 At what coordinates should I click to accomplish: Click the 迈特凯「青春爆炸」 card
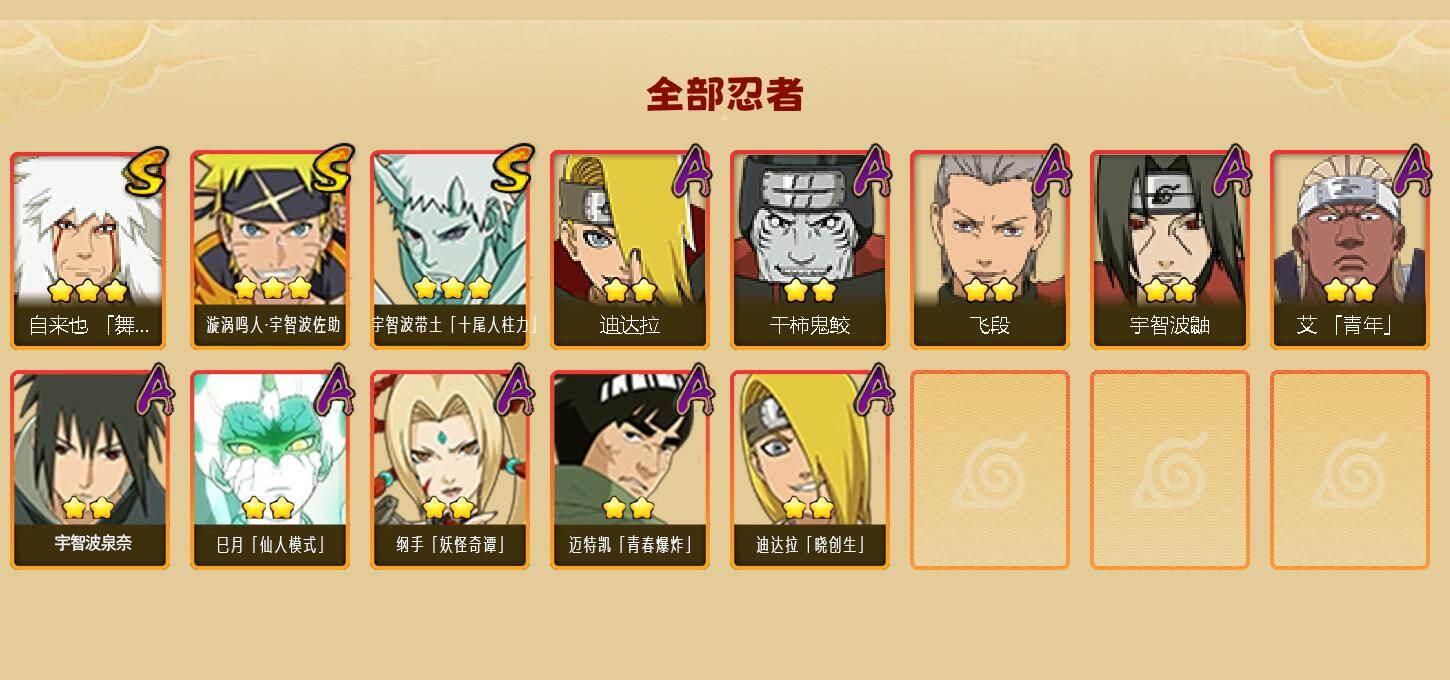[630, 470]
